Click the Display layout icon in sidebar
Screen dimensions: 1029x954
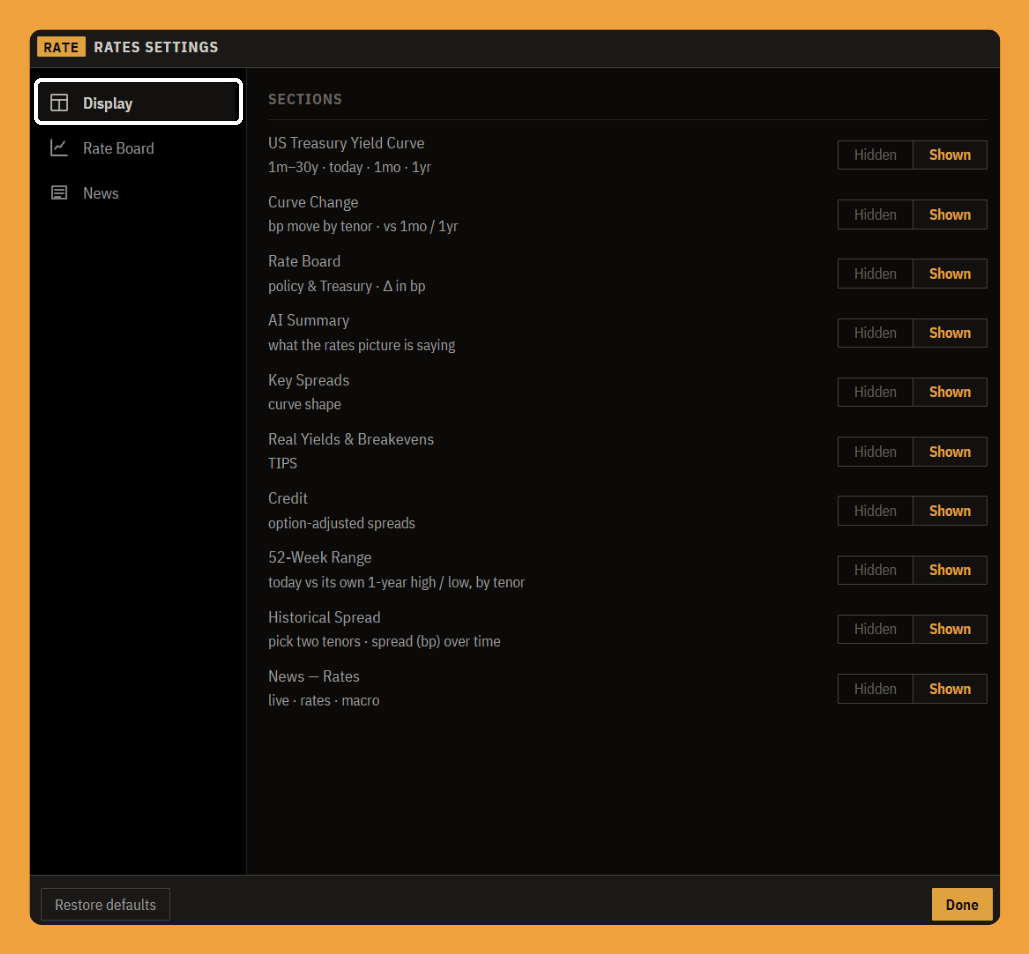[x=59, y=102]
